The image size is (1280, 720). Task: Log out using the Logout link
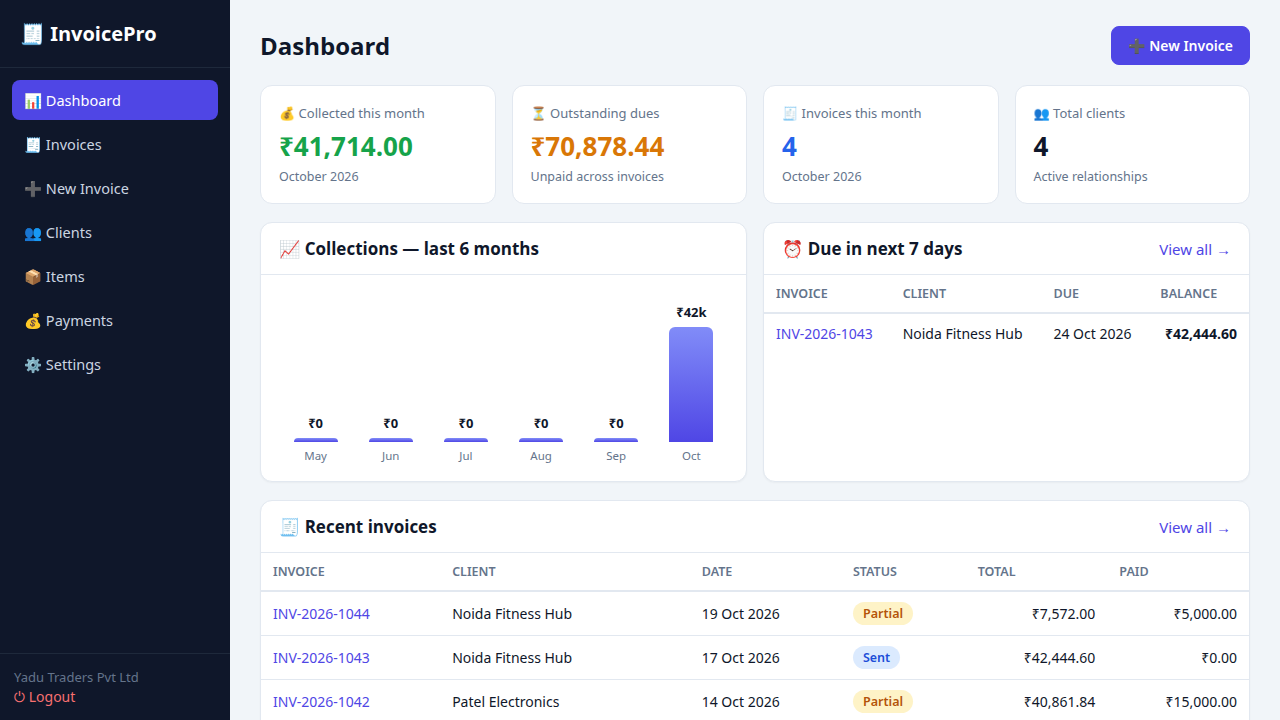point(45,697)
